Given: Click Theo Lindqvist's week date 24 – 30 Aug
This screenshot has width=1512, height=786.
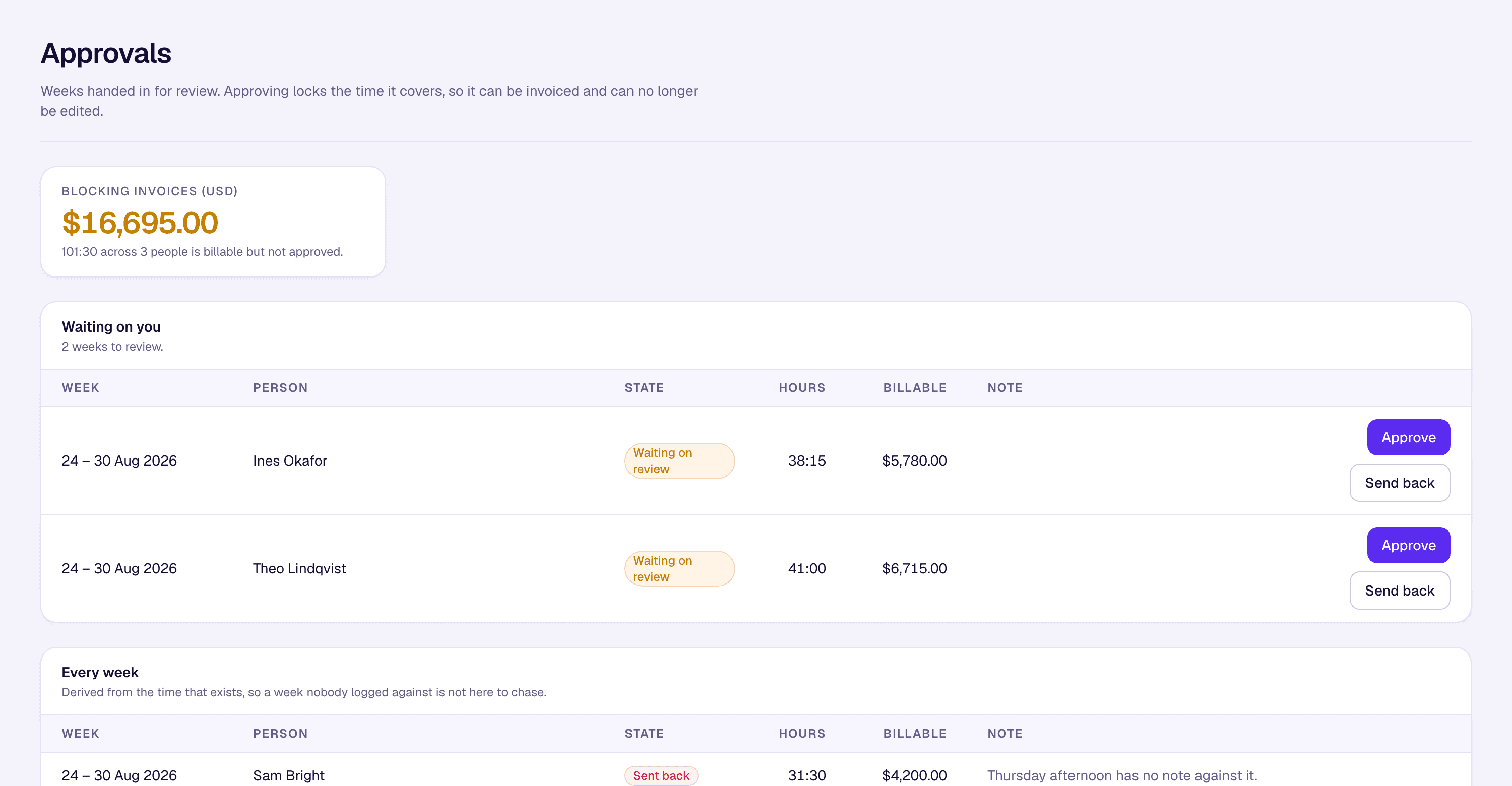Looking at the screenshot, I should click(x=119, y=568).
